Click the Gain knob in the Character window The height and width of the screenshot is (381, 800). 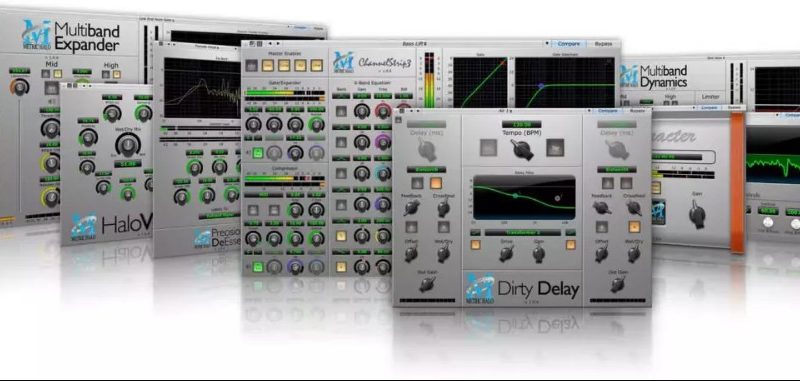(697, 215)
